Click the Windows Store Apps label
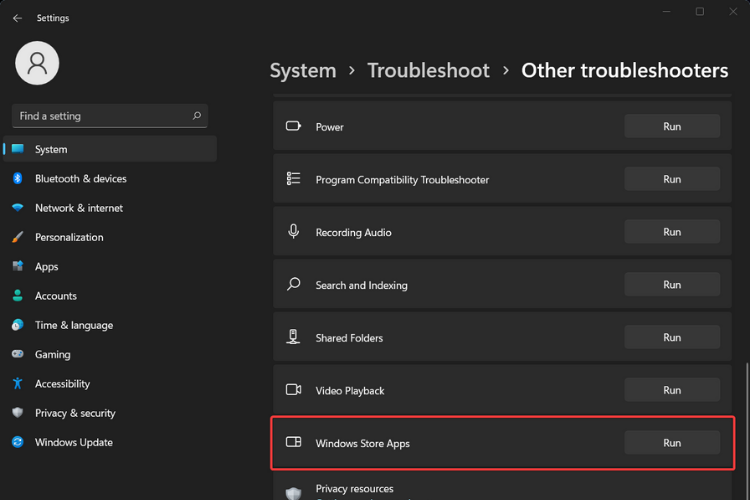Viewport: 750px width, 500px height. click(363, 444)
